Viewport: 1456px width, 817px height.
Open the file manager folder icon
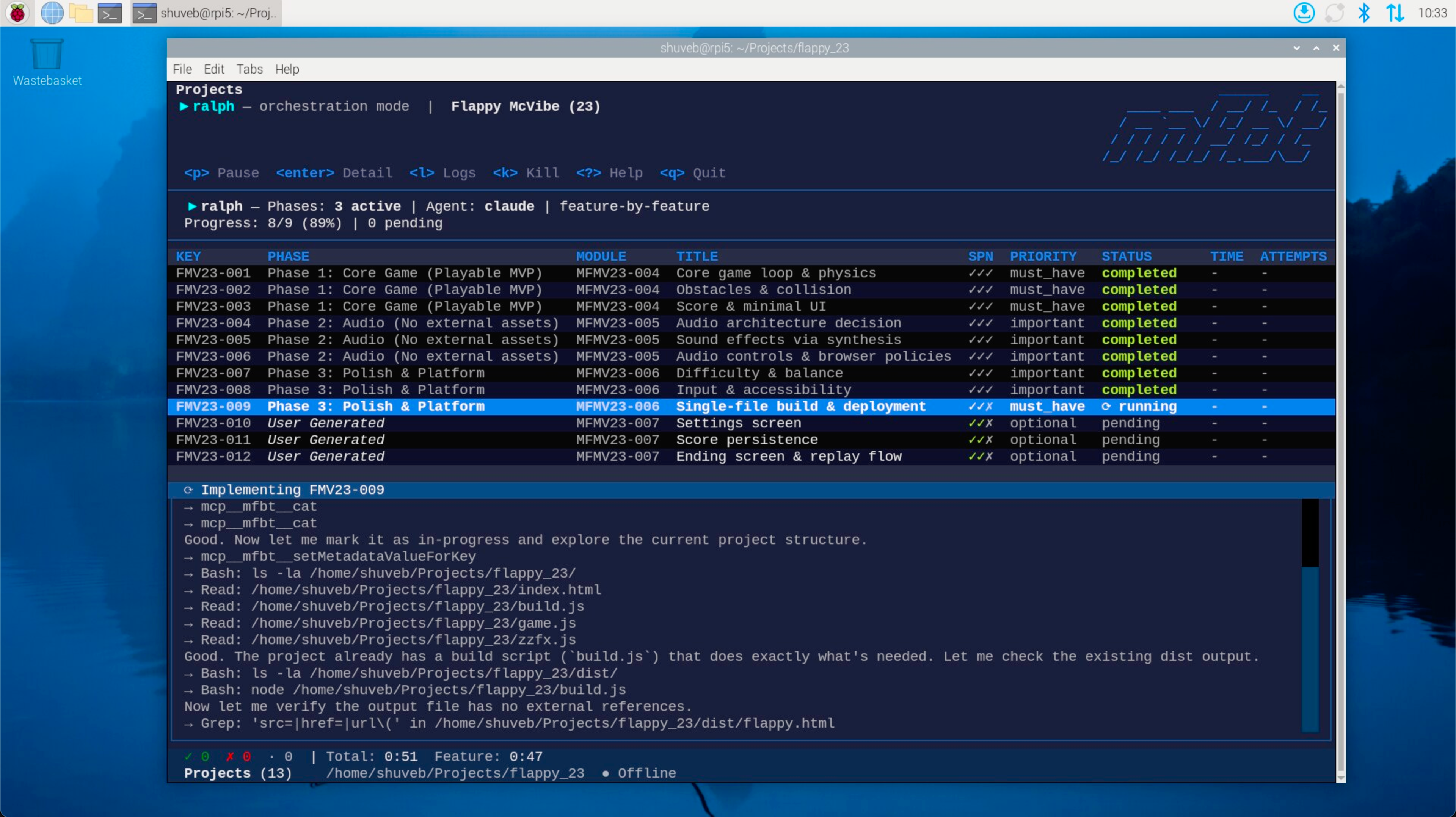point(81,13)
